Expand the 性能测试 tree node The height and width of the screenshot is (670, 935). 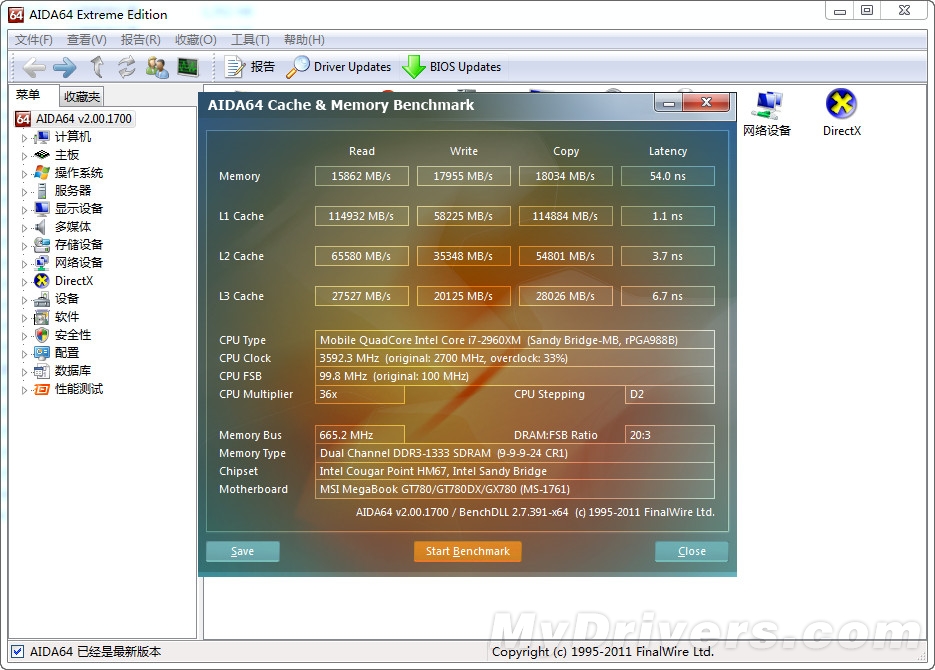coord(24,390)
